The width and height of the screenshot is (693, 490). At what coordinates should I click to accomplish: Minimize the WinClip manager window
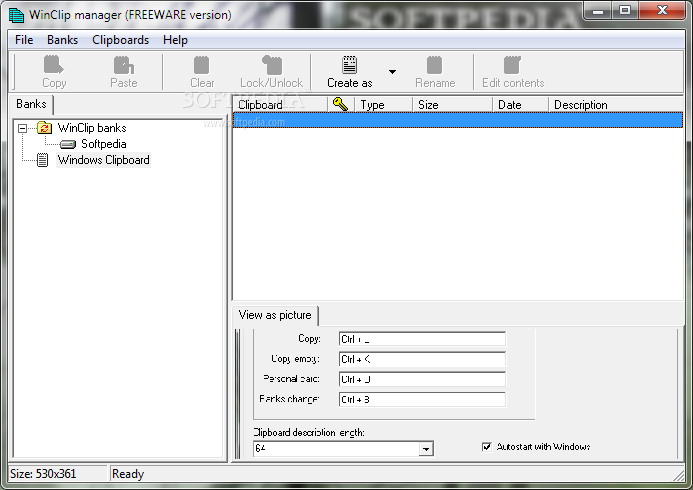(598, 11)
